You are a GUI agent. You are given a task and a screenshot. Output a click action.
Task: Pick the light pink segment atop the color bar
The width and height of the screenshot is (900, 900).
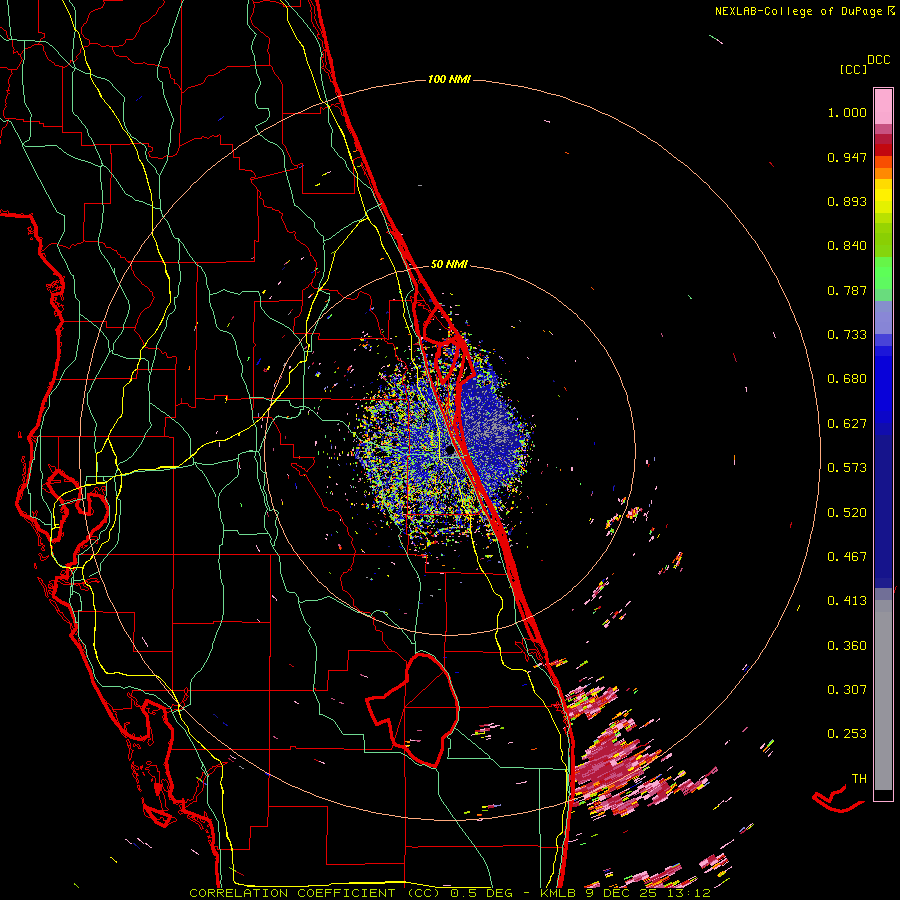[883, 107]
